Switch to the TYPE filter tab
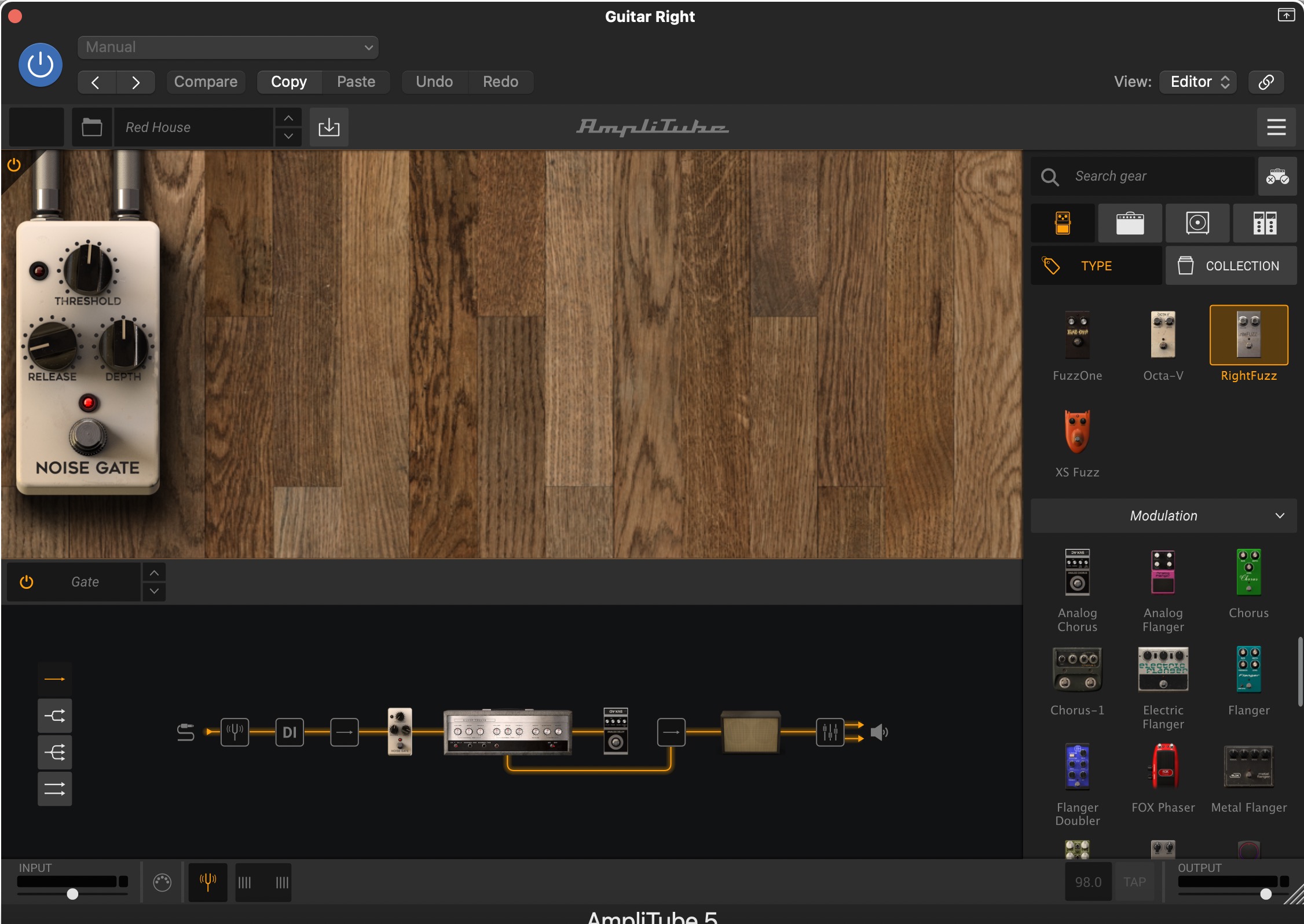The height and width of the screenshot is (924, 1304). (1096, 266)
